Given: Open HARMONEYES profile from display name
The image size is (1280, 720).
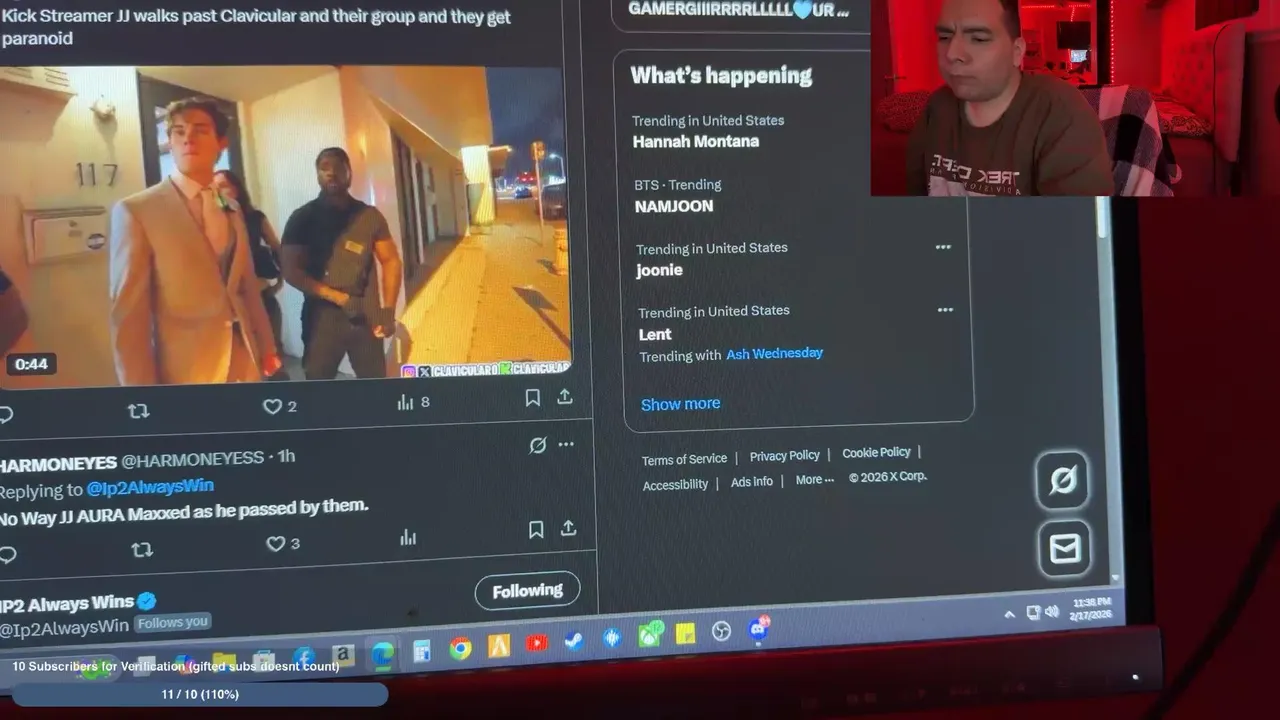Looking at the screenshot, I should tap(56, 464).
